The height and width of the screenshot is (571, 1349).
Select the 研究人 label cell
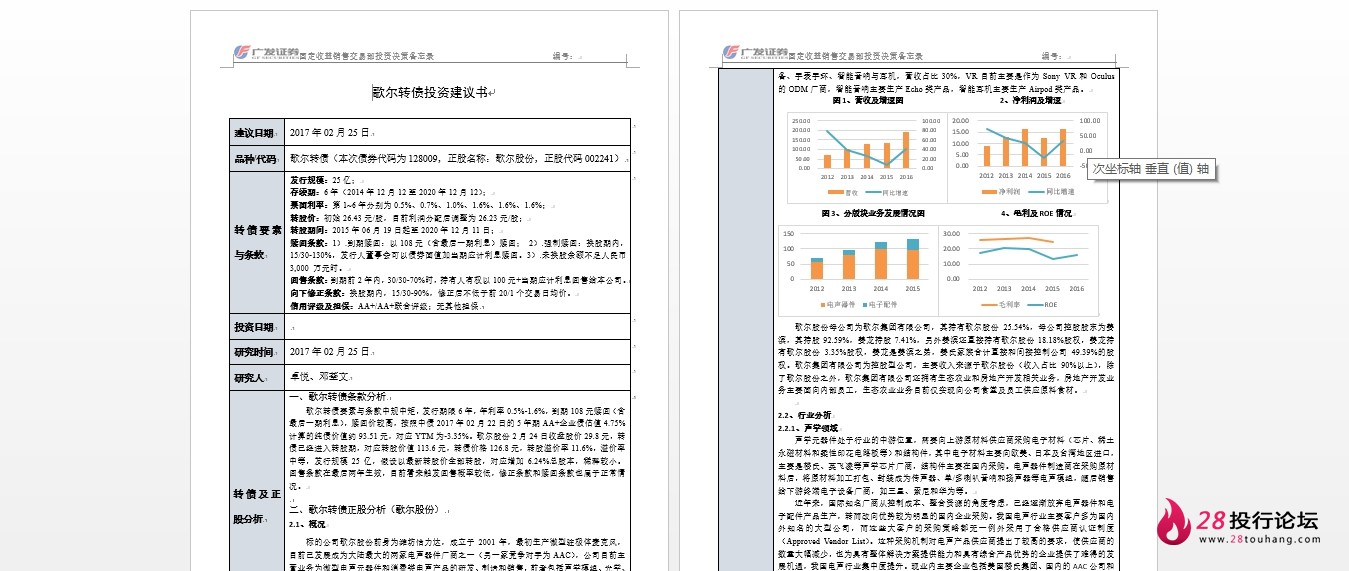(257, 377)
